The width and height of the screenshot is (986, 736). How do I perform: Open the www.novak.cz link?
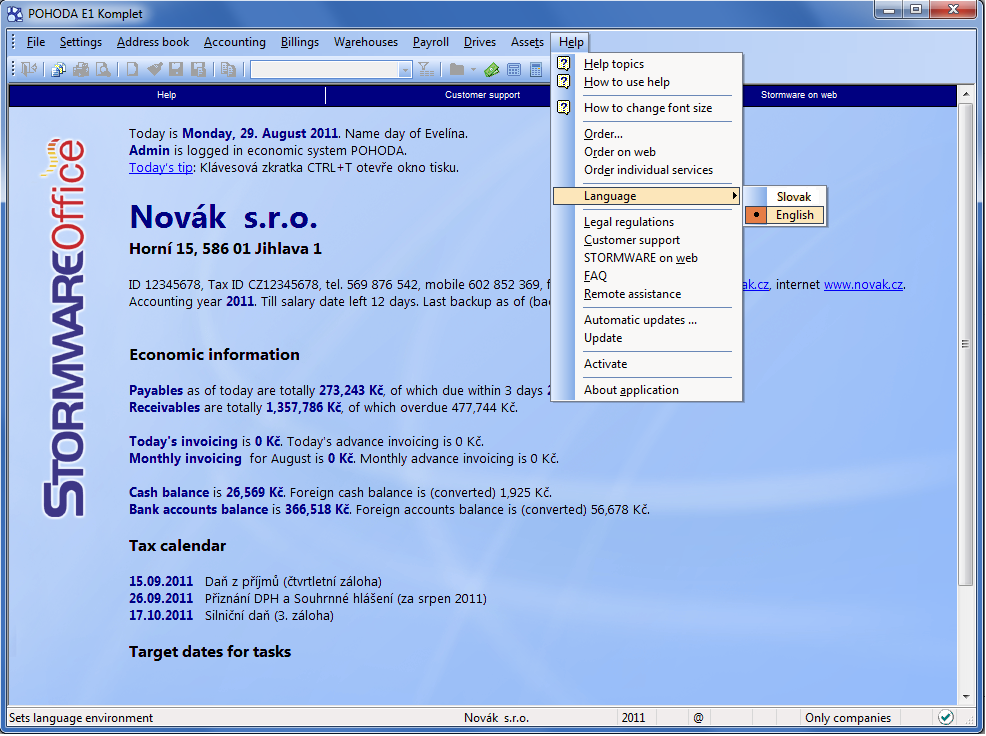[x=863, y=284]
